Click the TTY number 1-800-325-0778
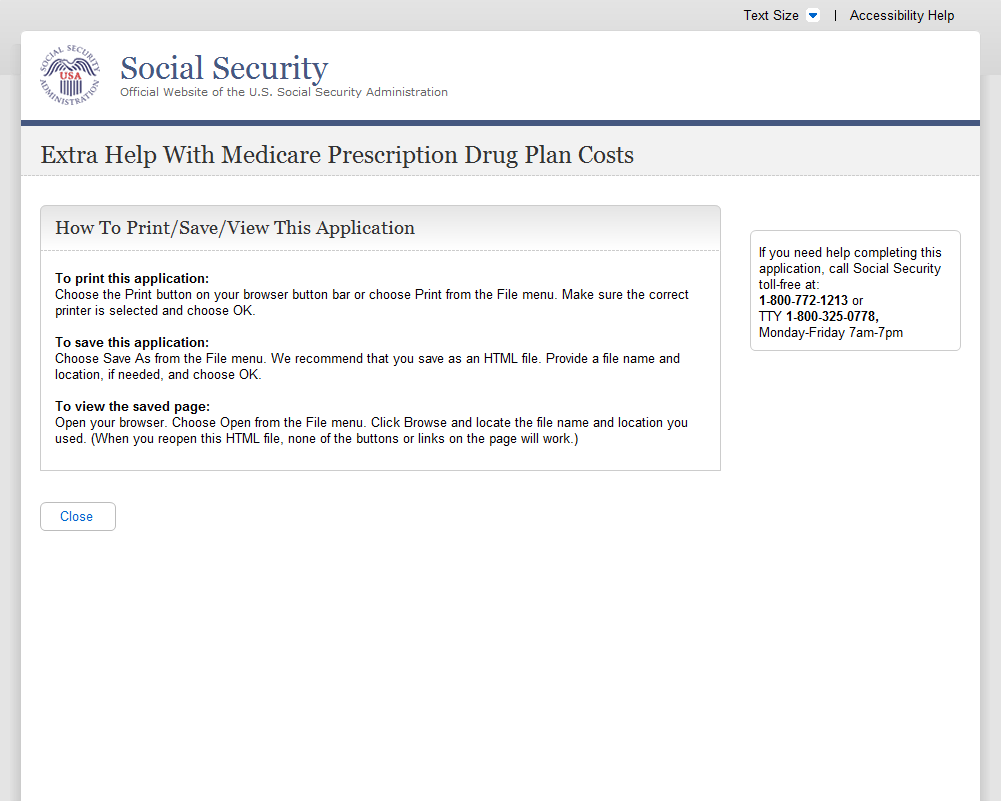 [831, 317]
